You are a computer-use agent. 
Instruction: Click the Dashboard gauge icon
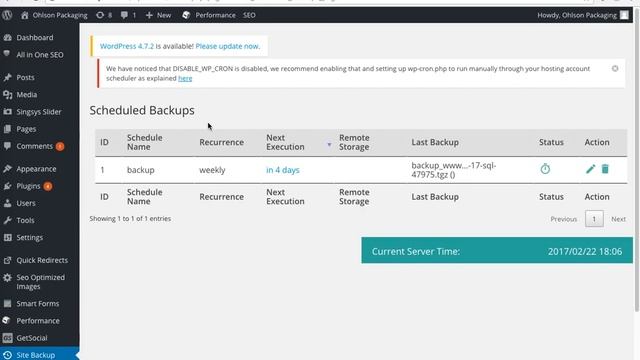pyautogui.click(x=7, y=38)
